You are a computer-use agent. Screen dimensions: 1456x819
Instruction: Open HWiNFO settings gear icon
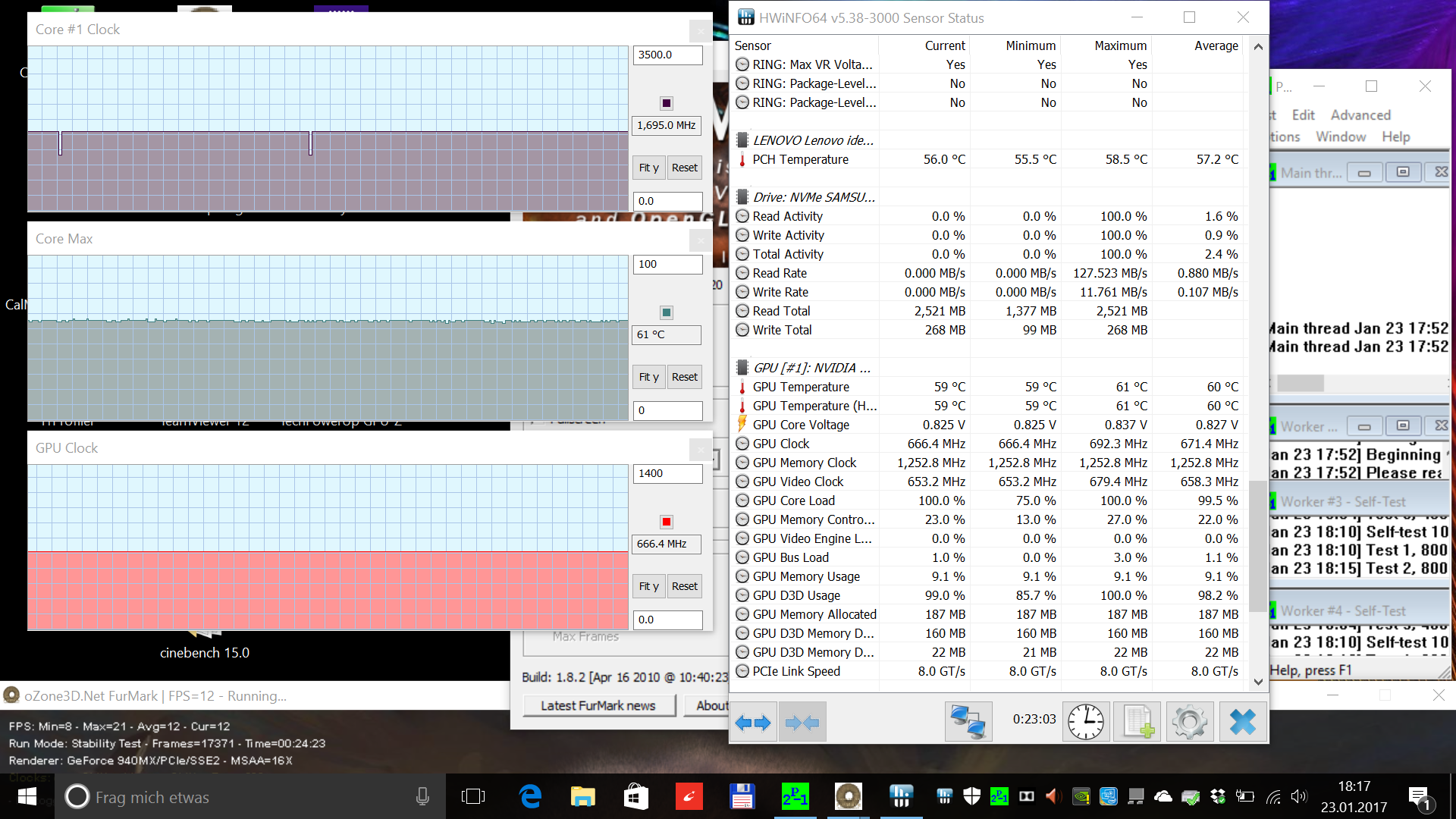1189,722
